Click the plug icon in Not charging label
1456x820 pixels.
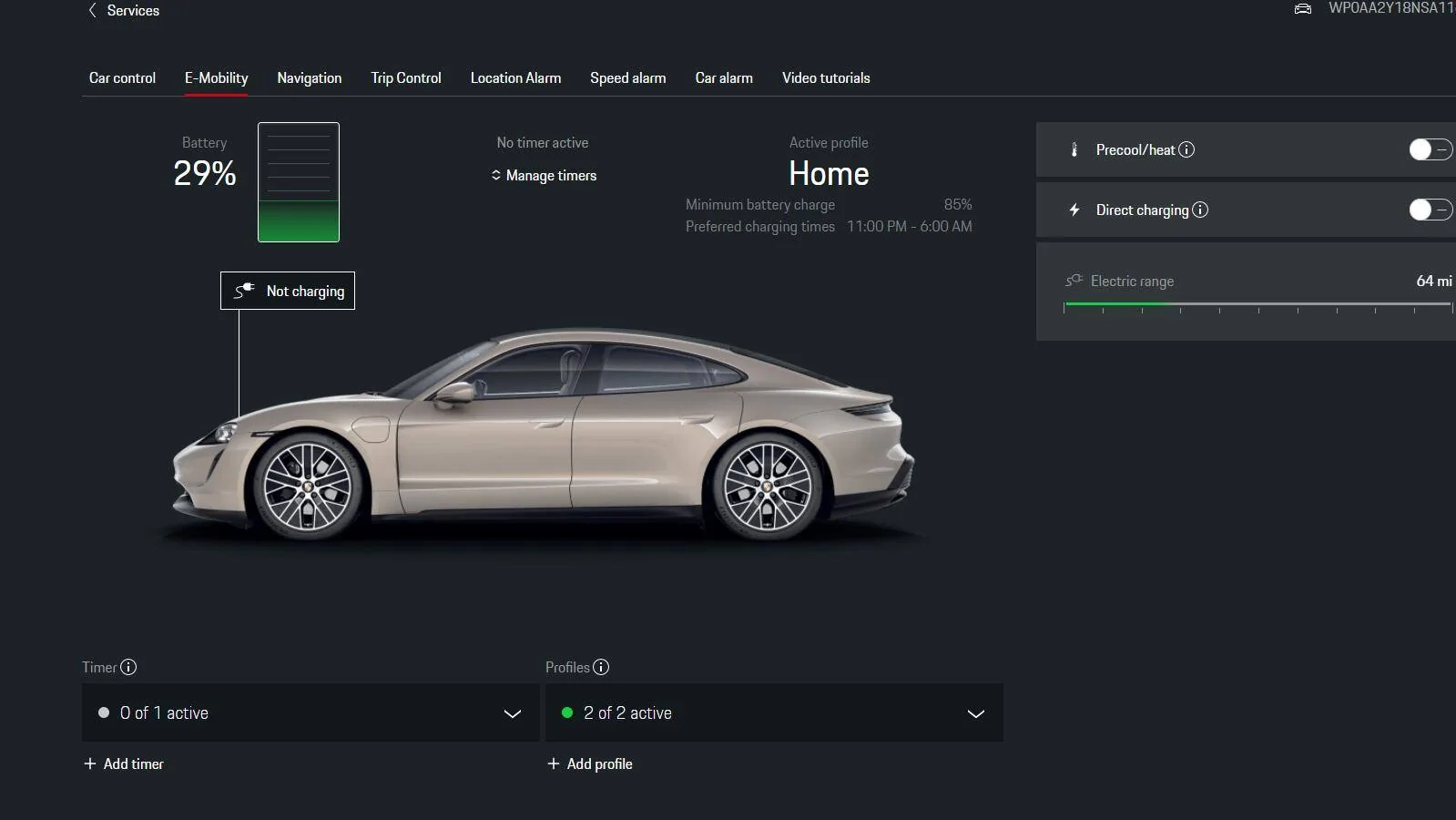pyautogui.click(x=243, y=291)
